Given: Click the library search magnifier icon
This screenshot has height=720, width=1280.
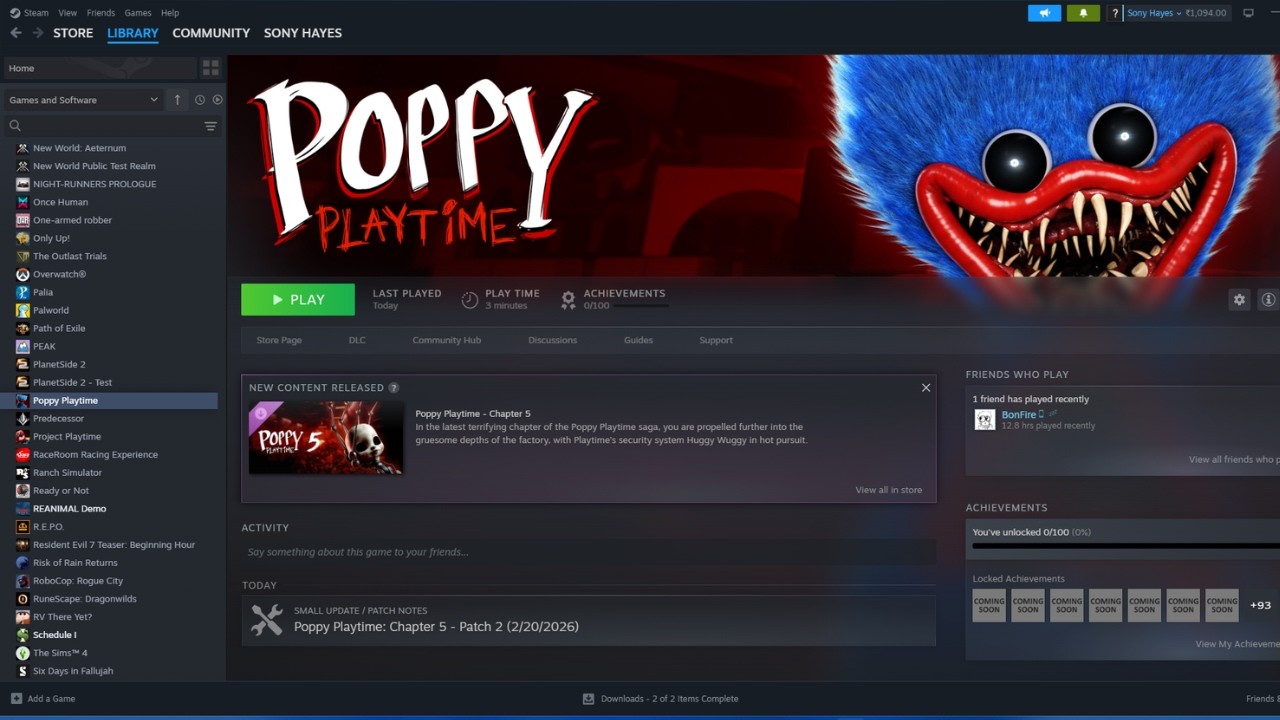Looking at the screenshot, I should 15,126.
